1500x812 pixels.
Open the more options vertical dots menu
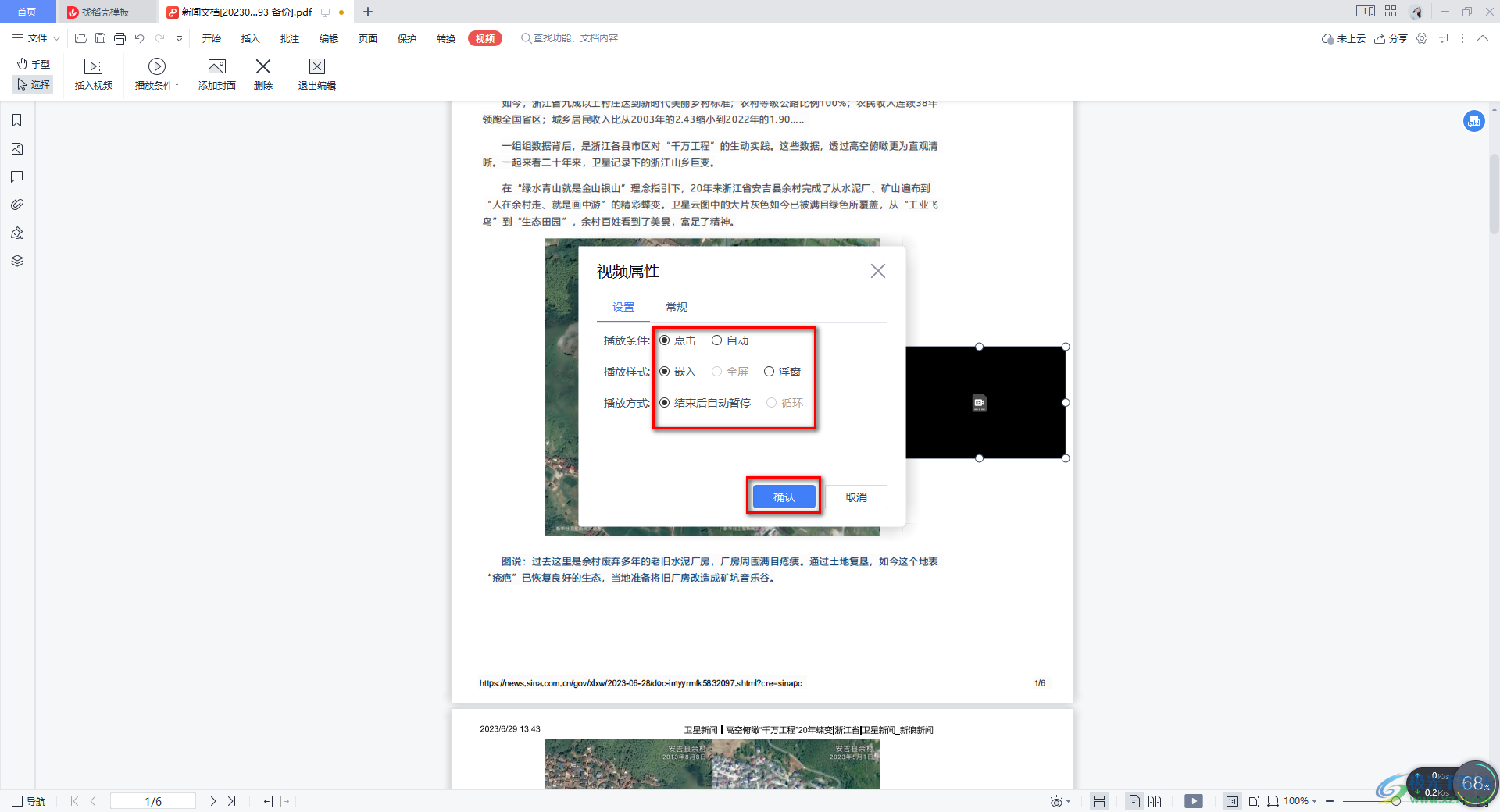[1462, 38]
